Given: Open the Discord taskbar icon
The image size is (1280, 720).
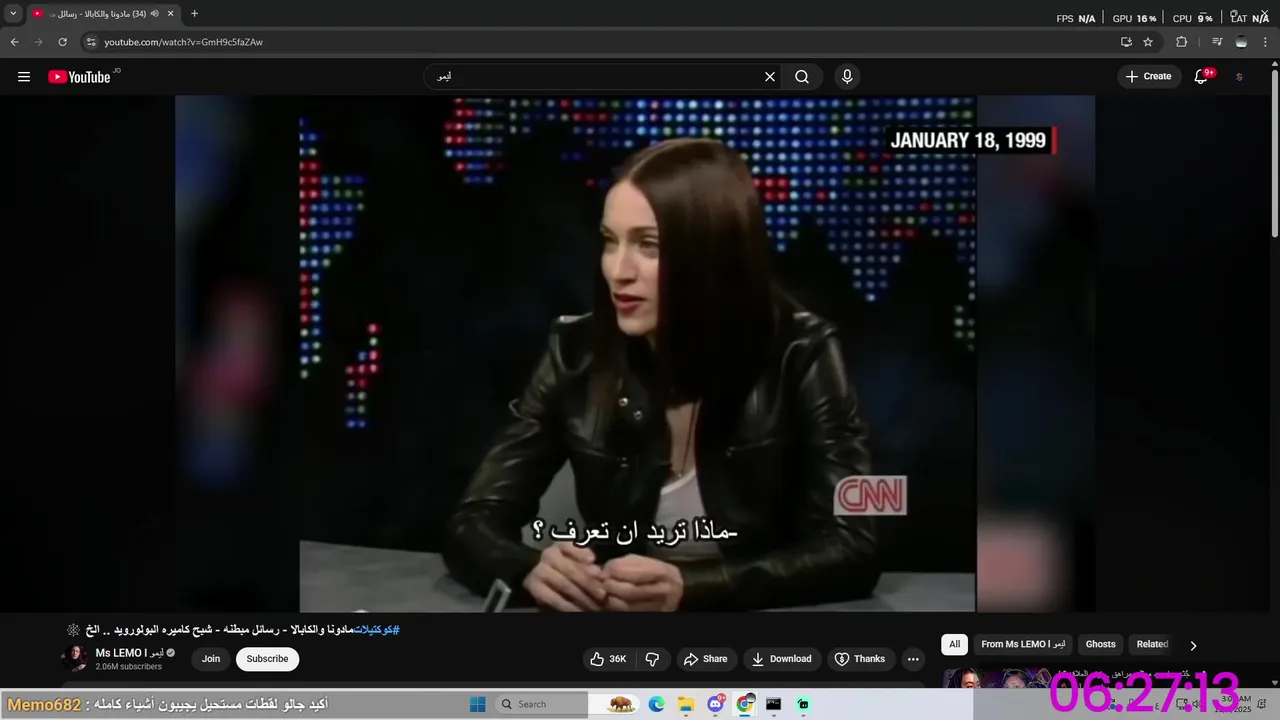Looking at the screenshot, I should 716,704.
